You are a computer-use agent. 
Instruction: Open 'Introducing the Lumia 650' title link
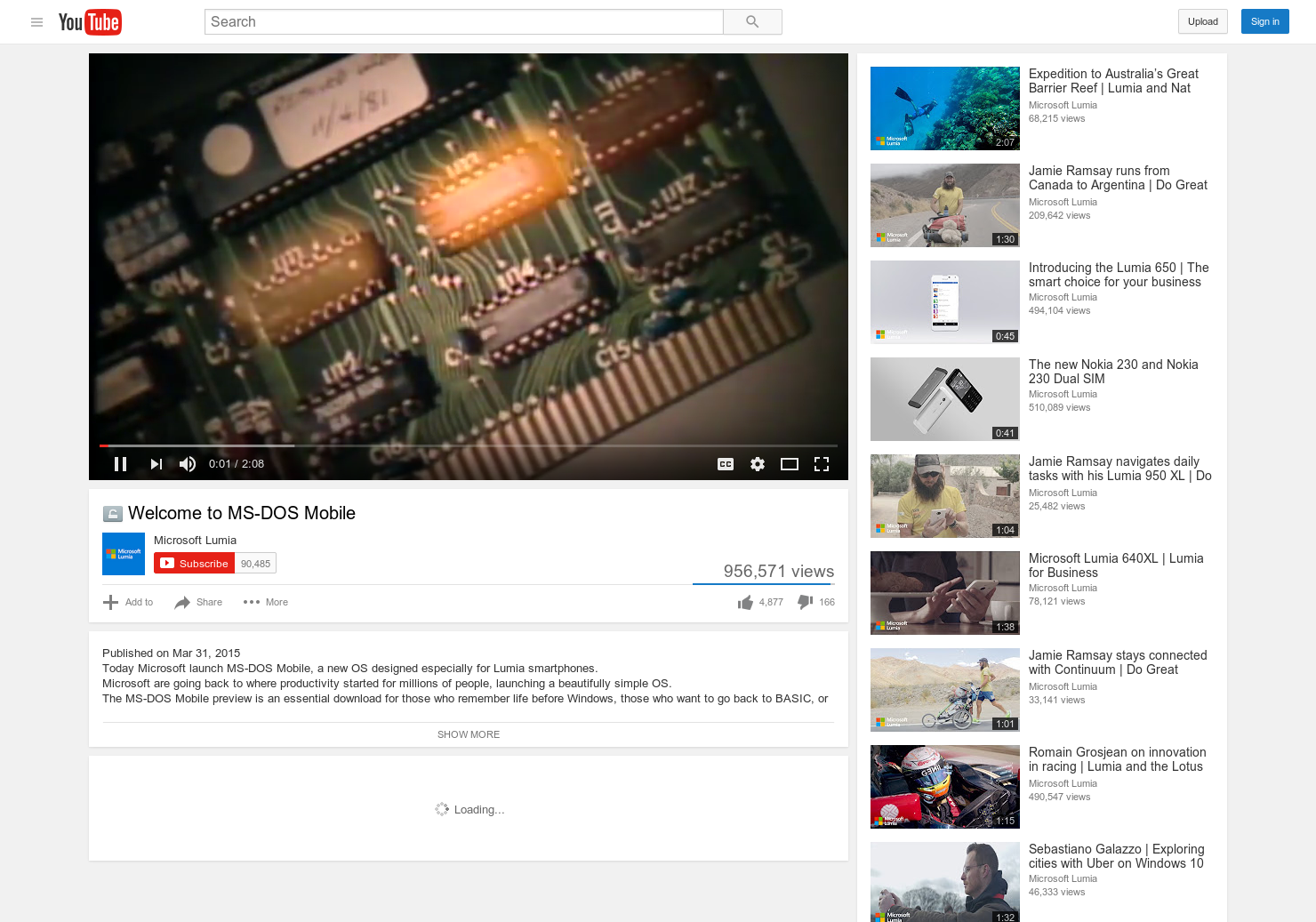tap(1119, 275)
